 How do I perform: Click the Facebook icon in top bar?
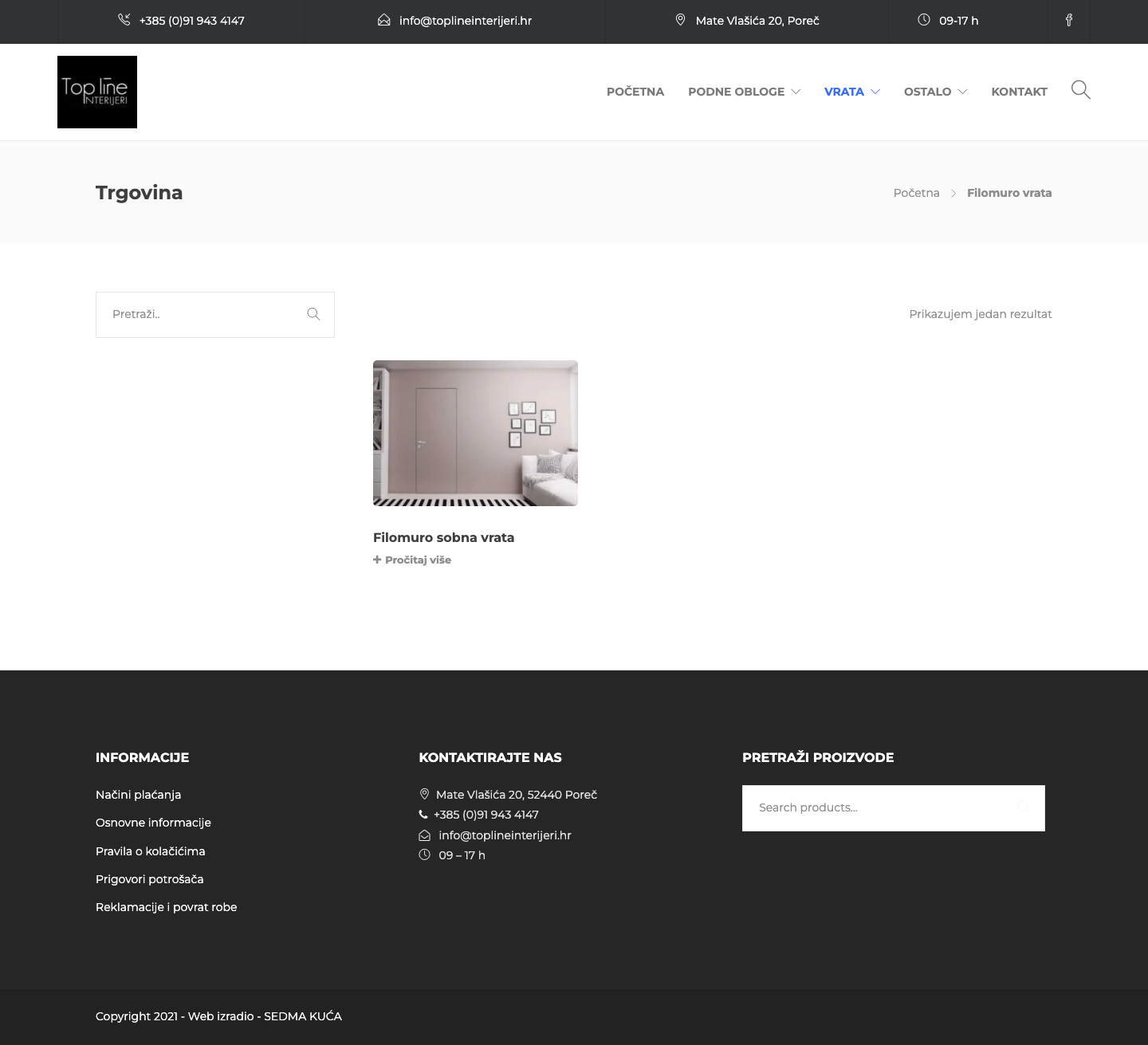click(x=1068, y=21)
